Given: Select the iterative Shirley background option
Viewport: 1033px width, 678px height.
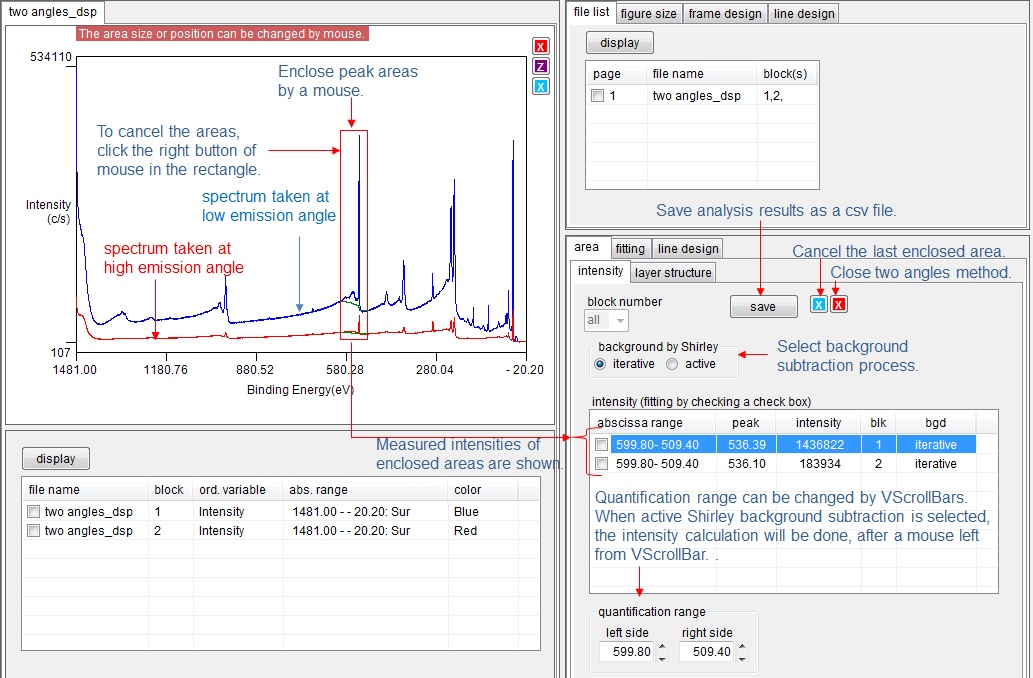Looking at the screenshot, I should 600,364.
